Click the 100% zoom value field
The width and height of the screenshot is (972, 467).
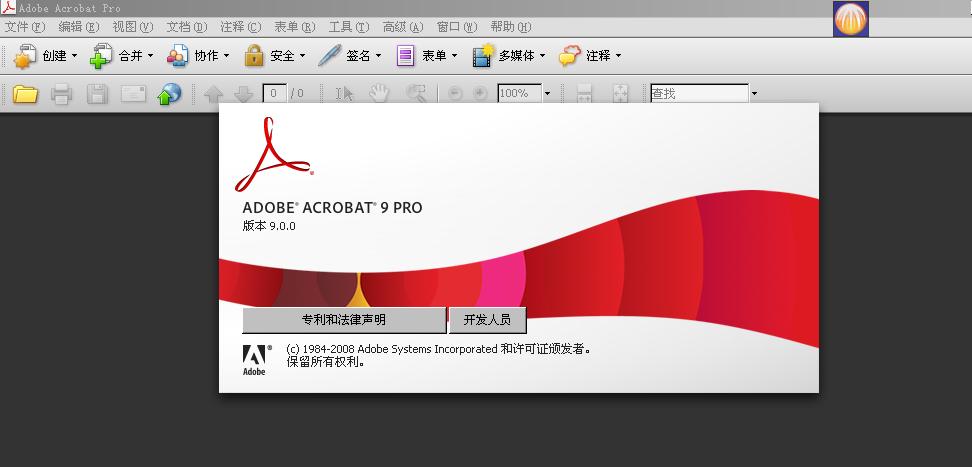pyautogui.click(x=519, y=94)
